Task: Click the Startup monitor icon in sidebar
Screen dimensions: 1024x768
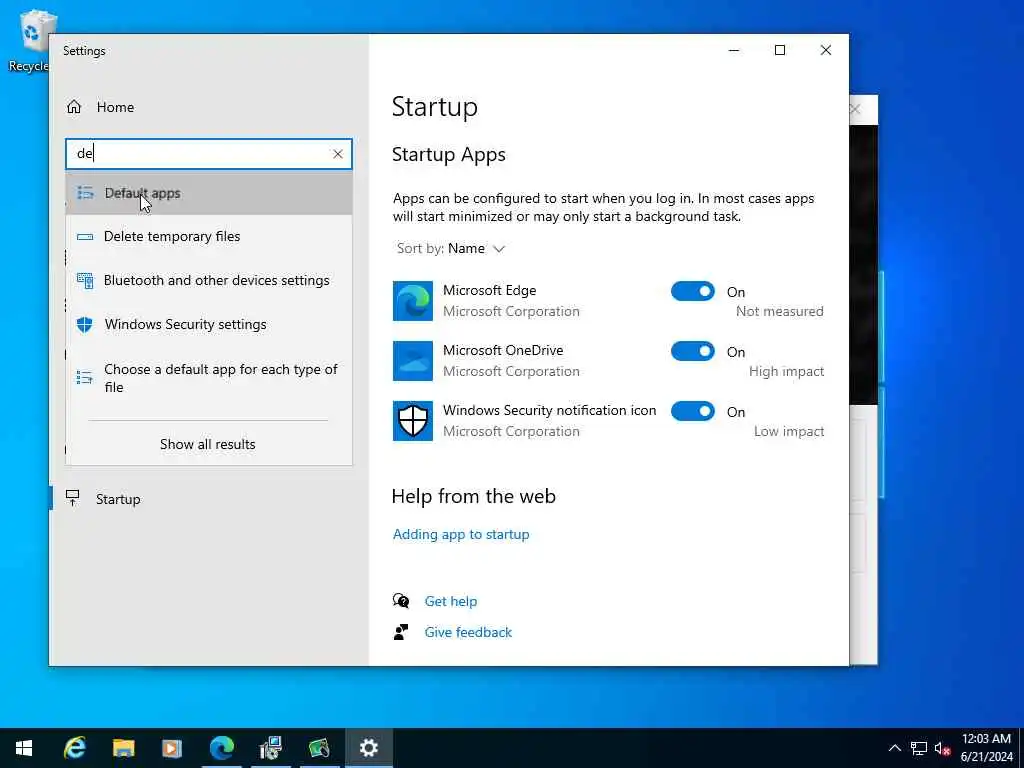Action: tap(72, 498)
